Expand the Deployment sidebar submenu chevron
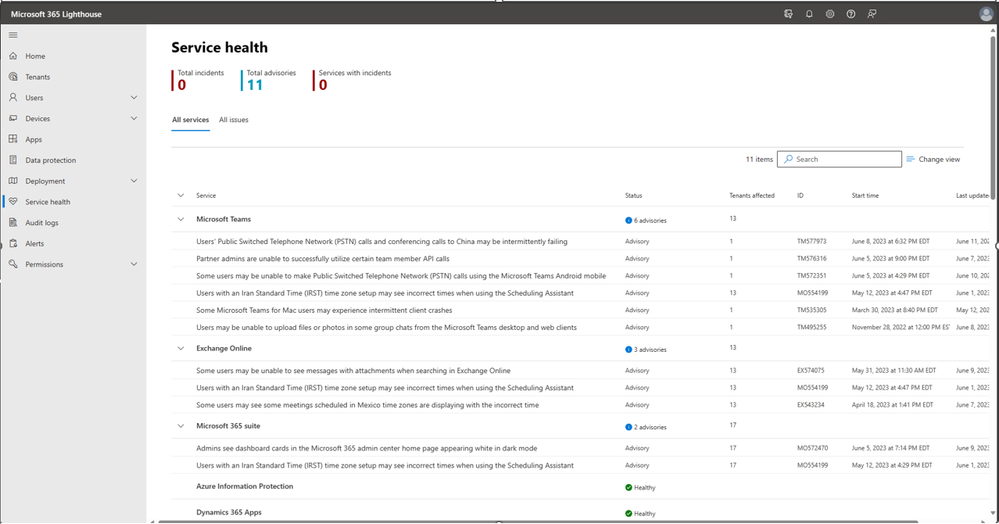The height and width of the screenshot is (524, 999). [134, 181]
